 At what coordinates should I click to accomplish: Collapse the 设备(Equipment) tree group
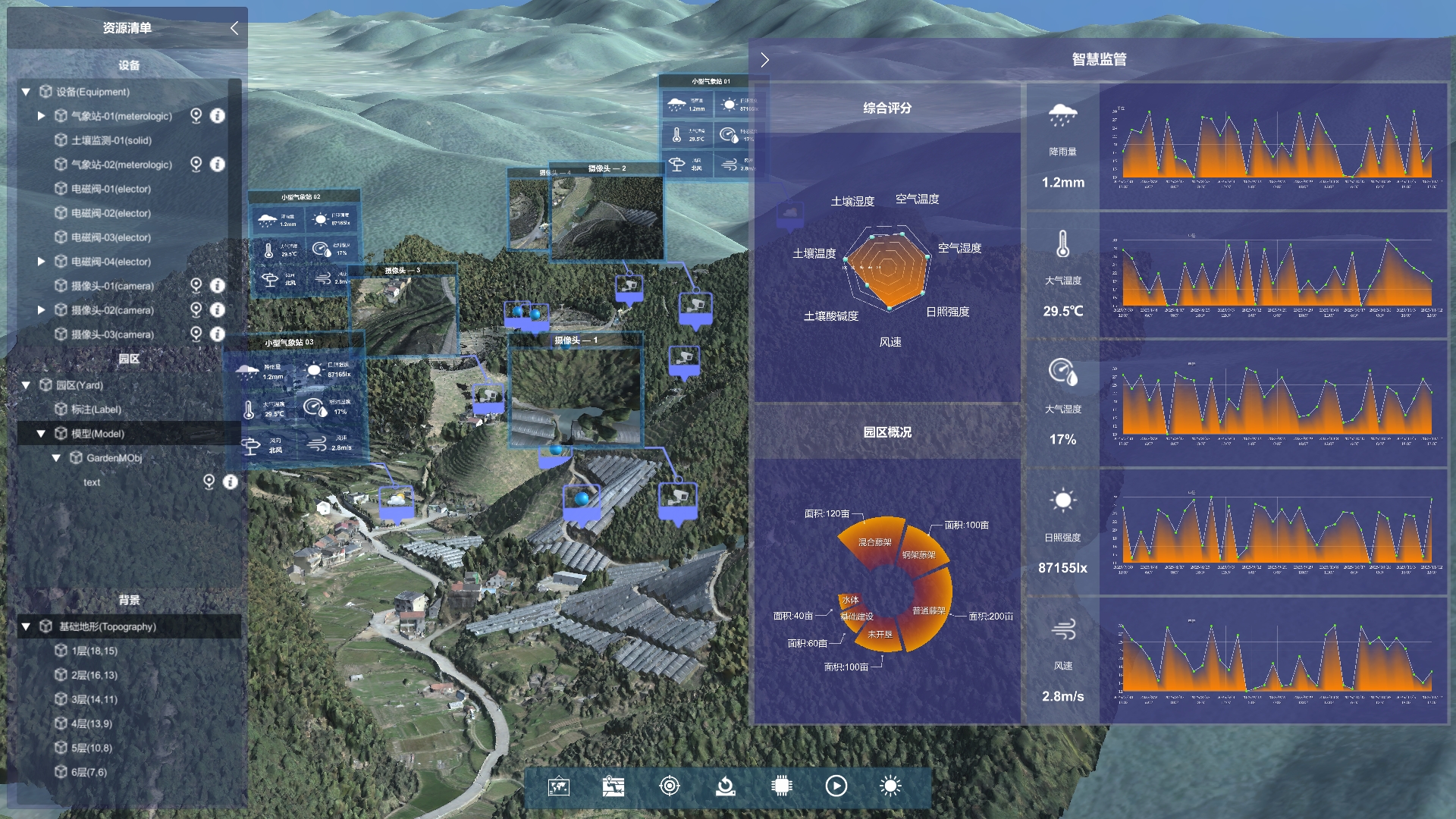click(x=26, y=92)
